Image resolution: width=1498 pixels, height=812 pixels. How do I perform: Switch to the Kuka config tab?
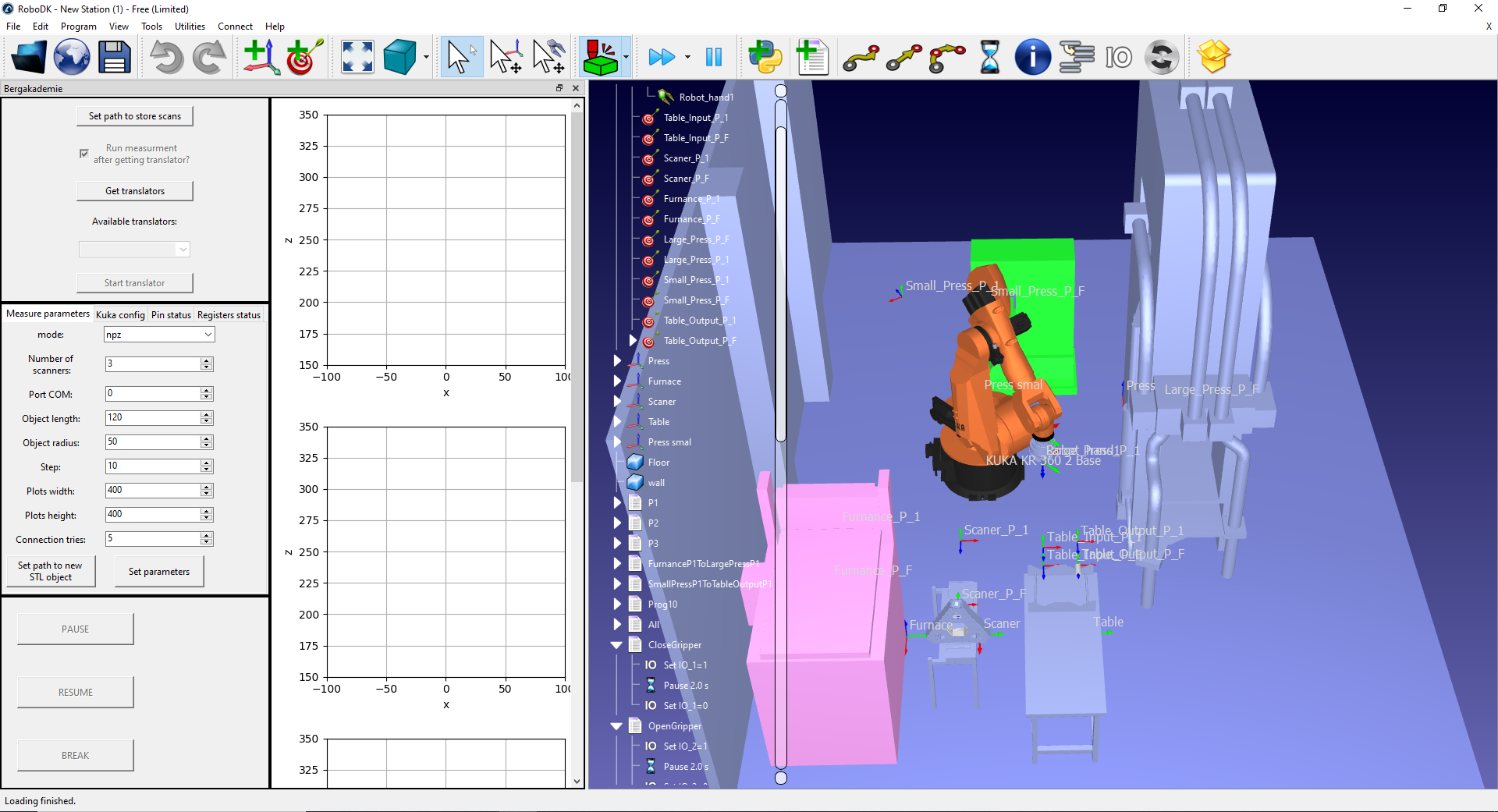[120, 315]
